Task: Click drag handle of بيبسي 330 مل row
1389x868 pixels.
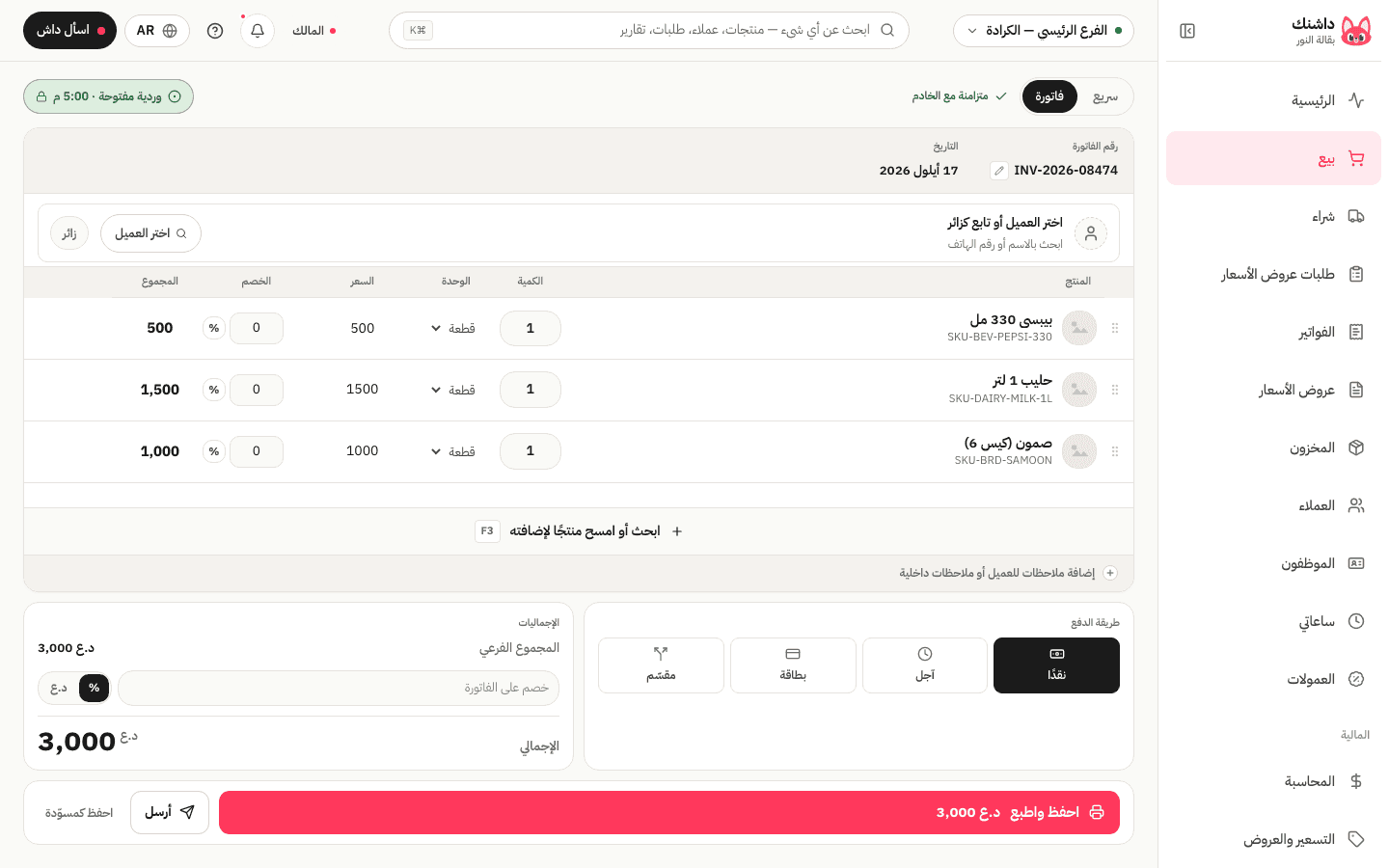Action: tap(1115, 328)
